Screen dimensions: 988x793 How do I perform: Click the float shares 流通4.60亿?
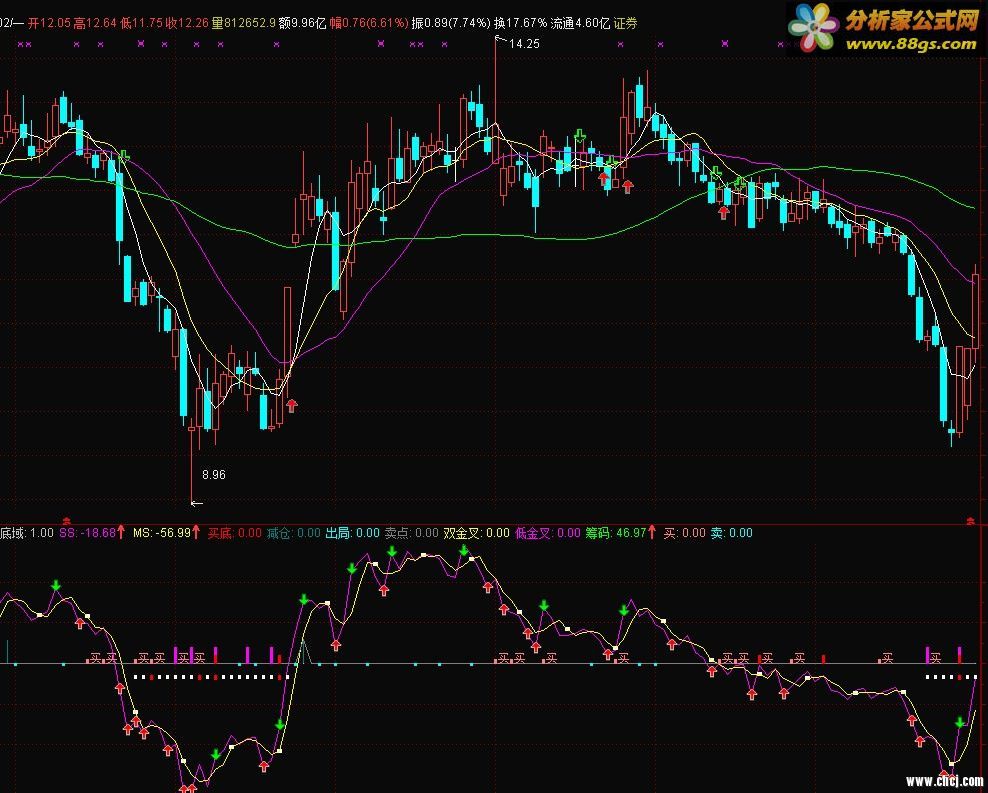pos(580,24)
